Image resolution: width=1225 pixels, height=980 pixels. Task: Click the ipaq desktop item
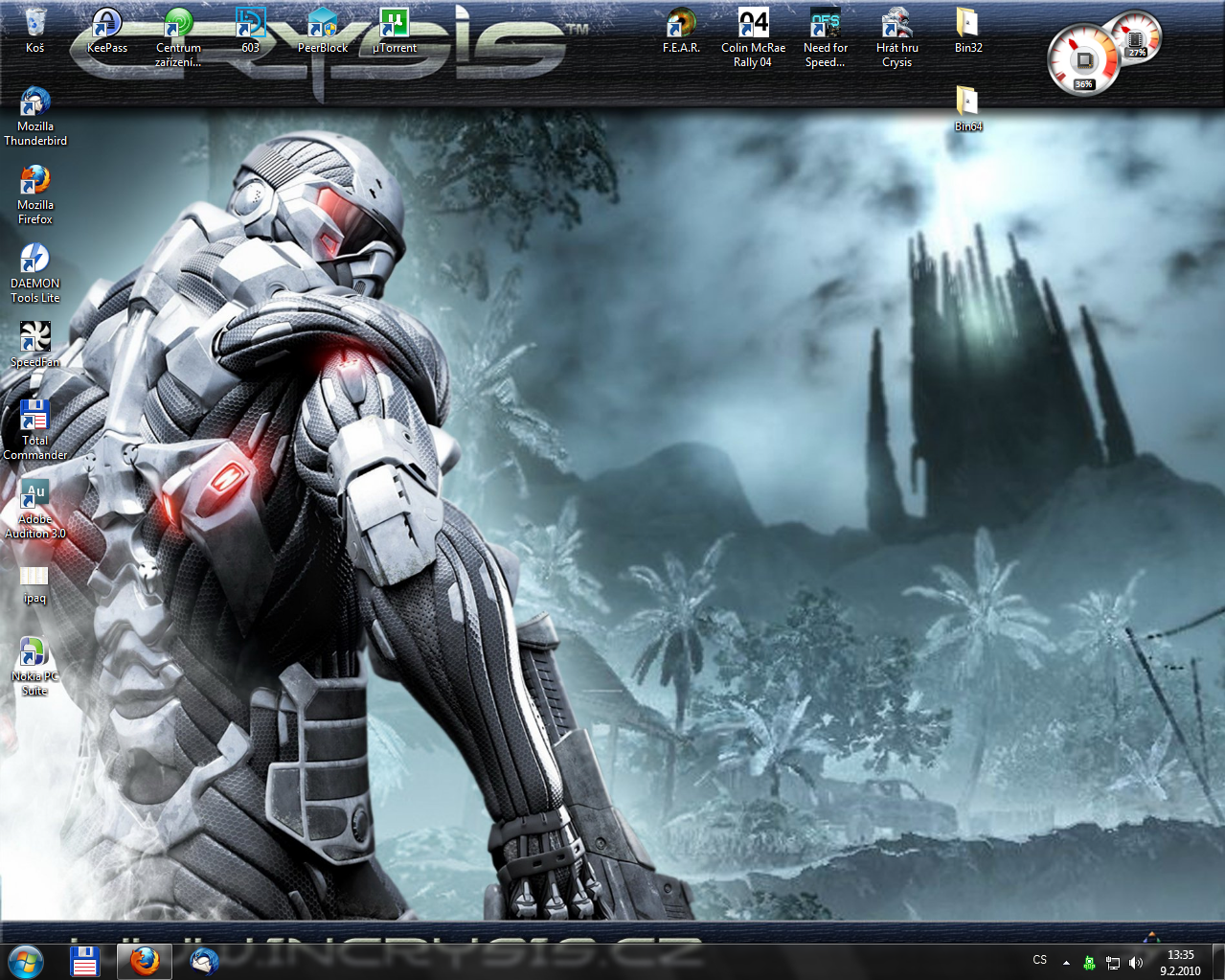point(35,575)
